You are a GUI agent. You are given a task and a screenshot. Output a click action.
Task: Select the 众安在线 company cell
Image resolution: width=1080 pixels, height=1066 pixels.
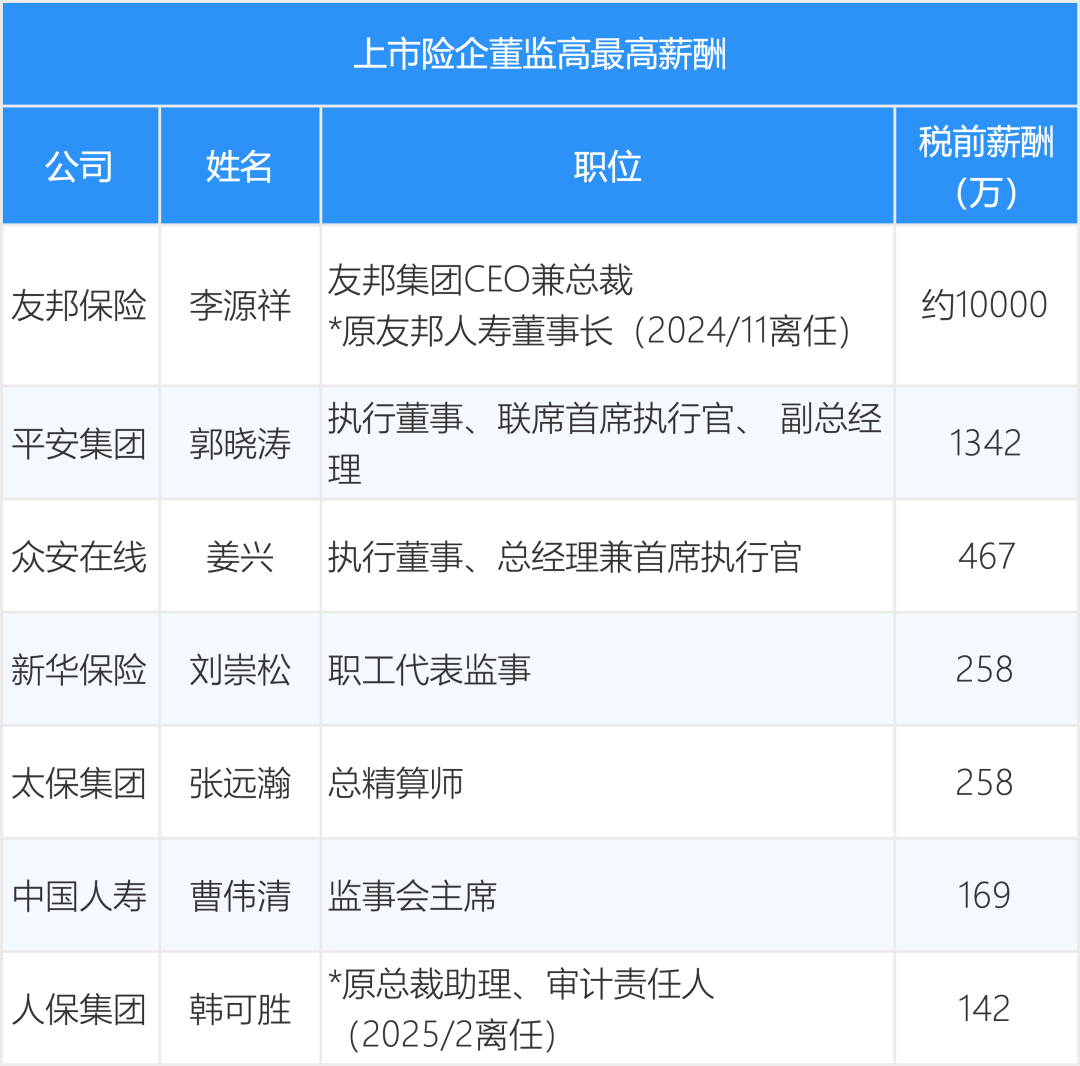81,556
